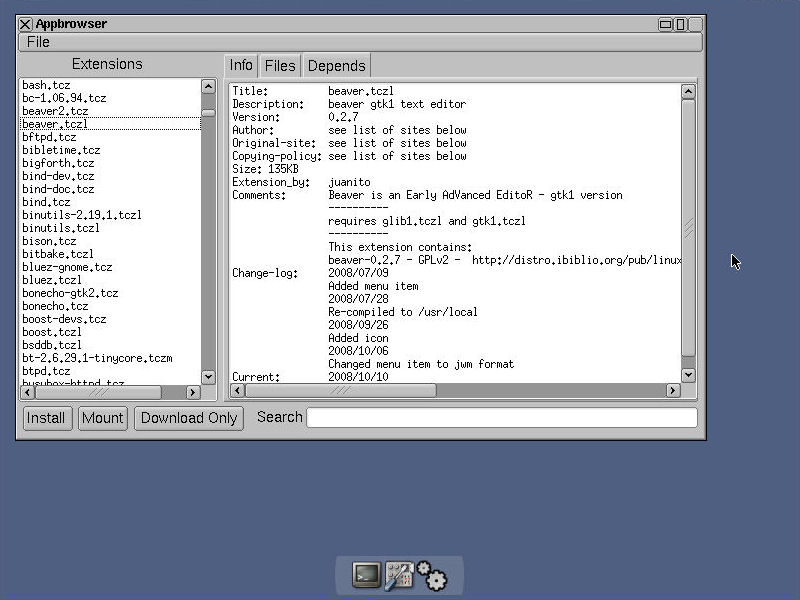Click the Extensions list down scroll arrow
The width and height of the screenshot is (800, 600).
[x=208, y=377]
